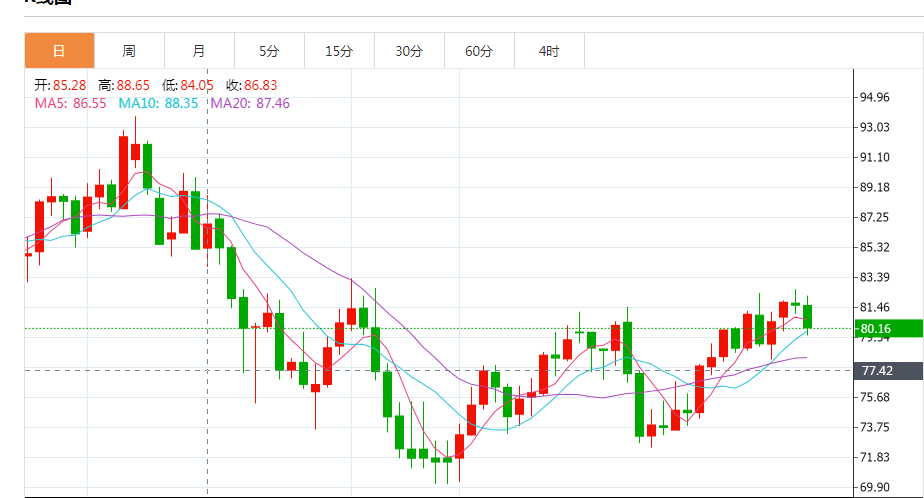Click the 94.96 label on the price axis
This screenshot has height=498, width=924.
click(874, 97)
